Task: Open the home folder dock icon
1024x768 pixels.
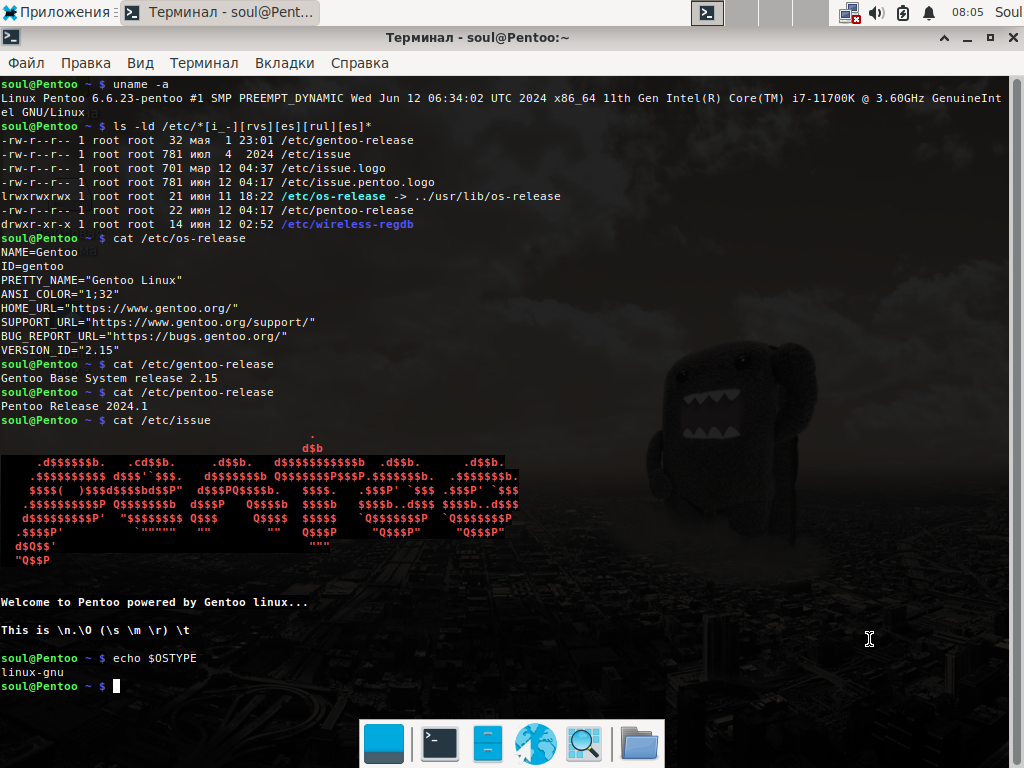Action: click(639, 743)
